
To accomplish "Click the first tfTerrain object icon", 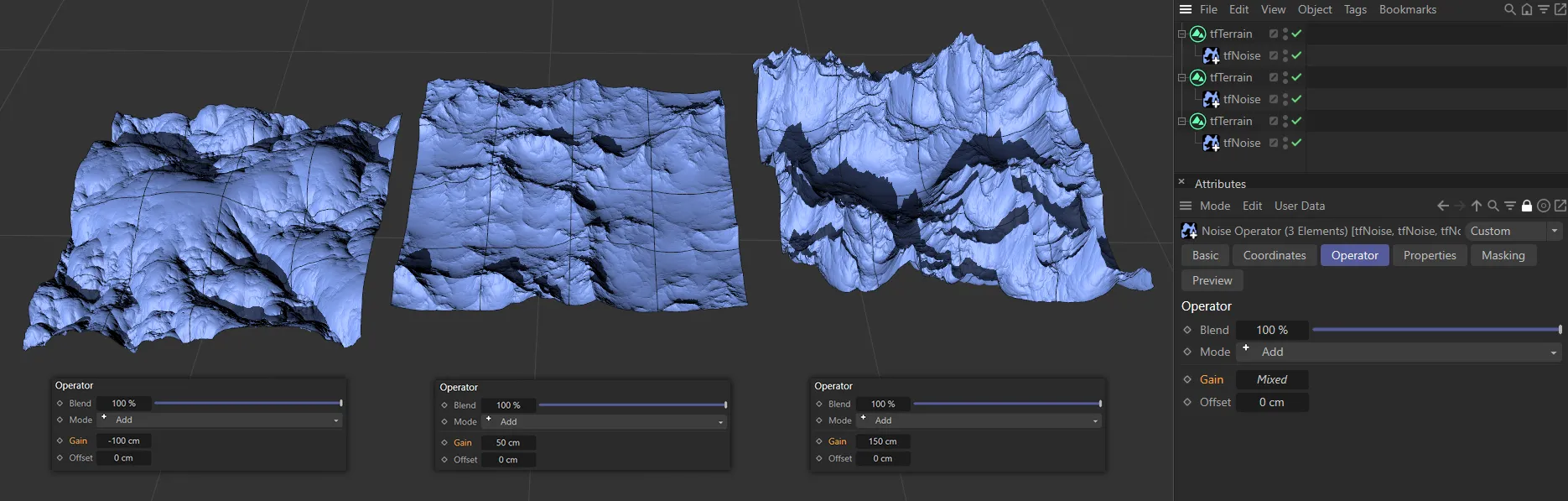I will pyautogui.click(x=1198, y=34).
